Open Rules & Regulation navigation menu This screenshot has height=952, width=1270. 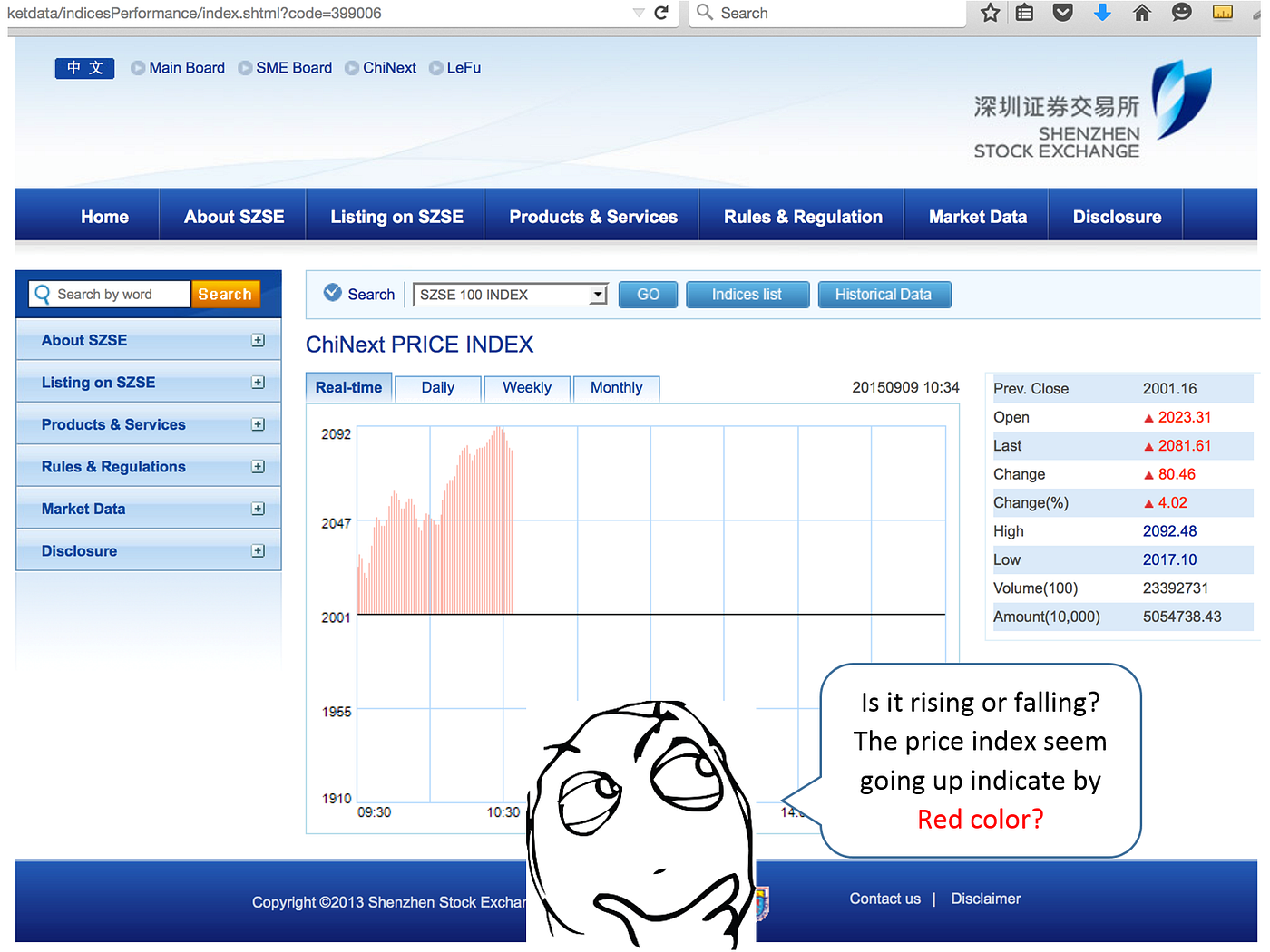coord(803,217)
